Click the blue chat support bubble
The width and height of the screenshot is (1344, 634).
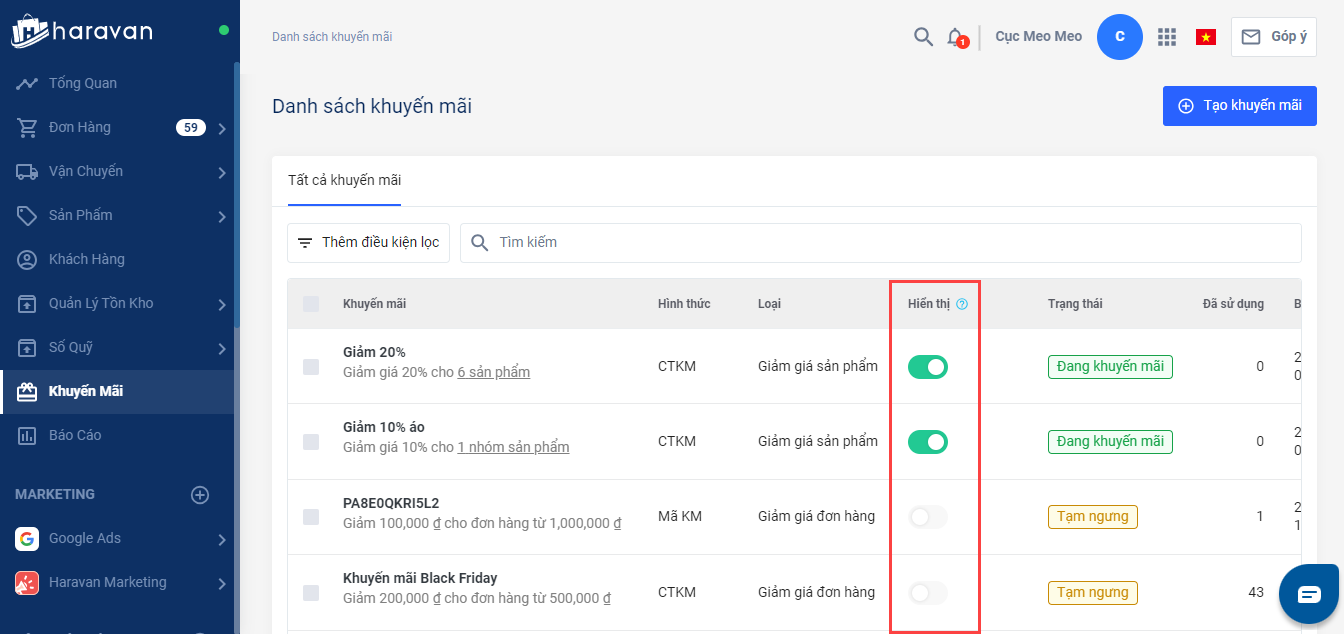point(1309,594)
